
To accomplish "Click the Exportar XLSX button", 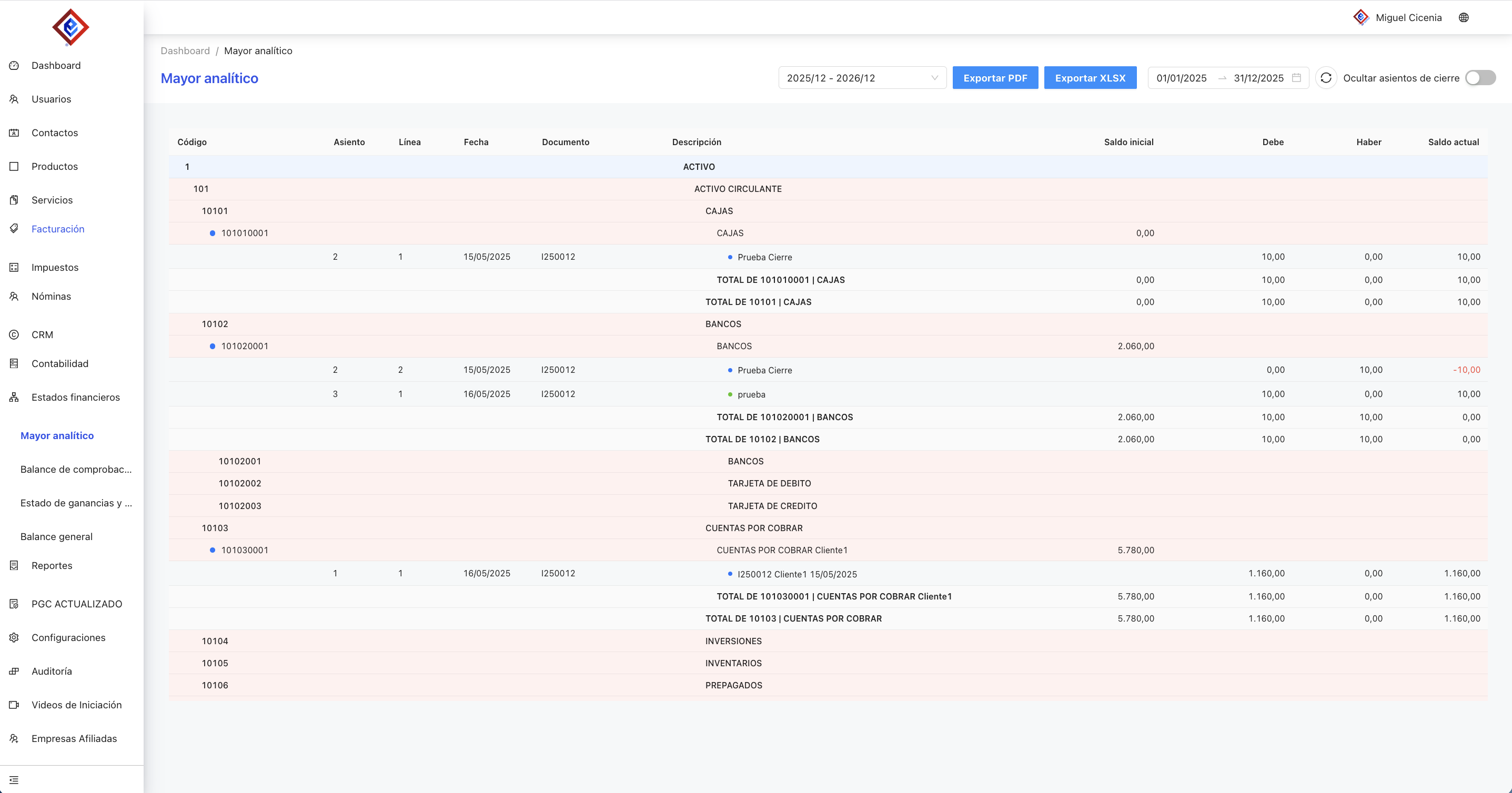I will 1090,78.
